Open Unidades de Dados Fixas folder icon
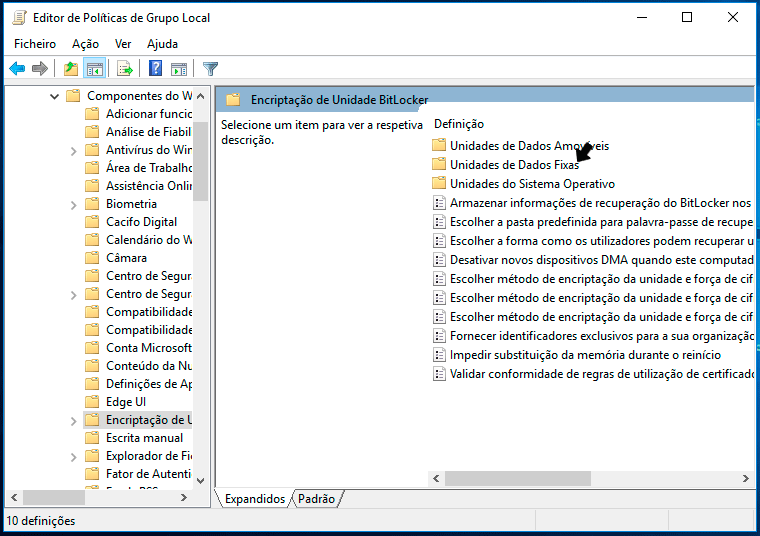The image size is (760, 536). (x=439, y=164)
